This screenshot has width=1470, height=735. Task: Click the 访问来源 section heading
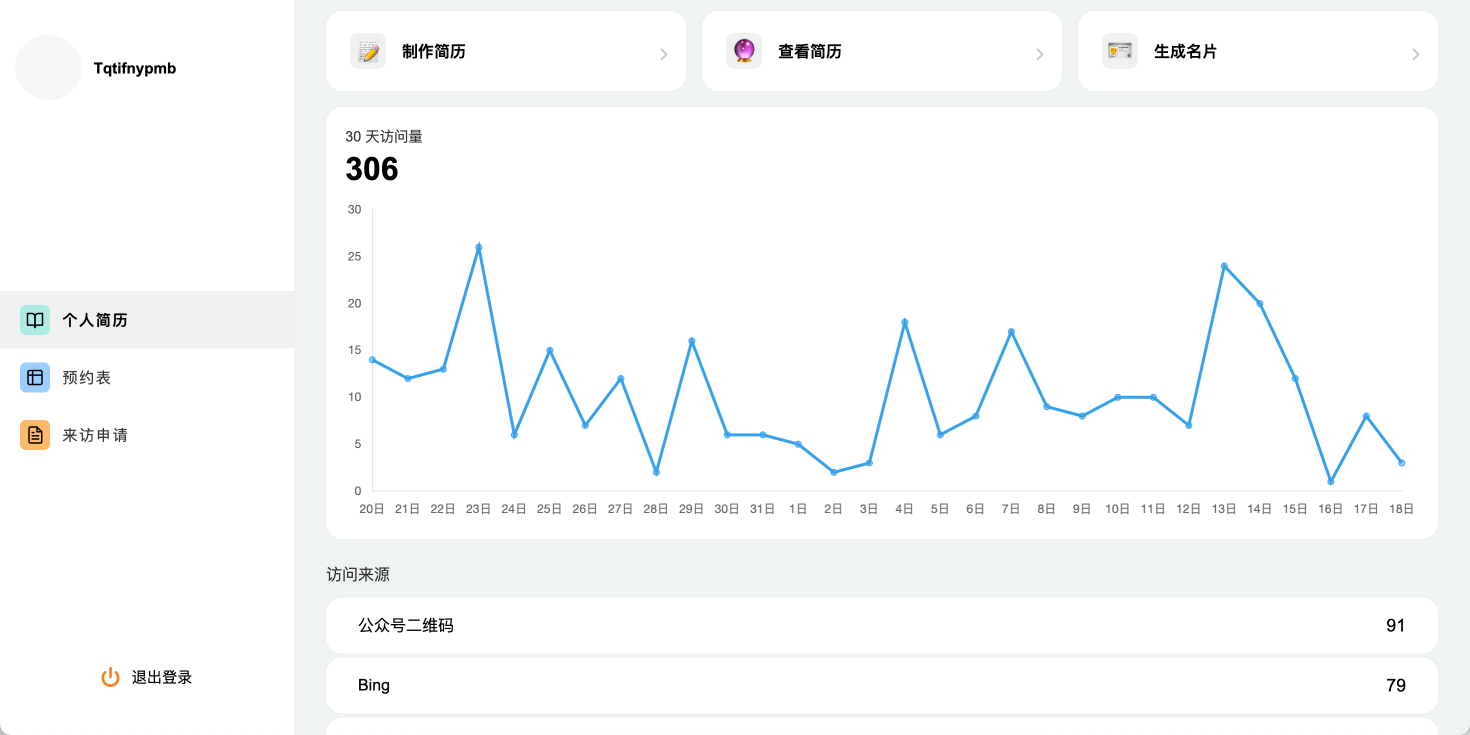click(358, 575)
